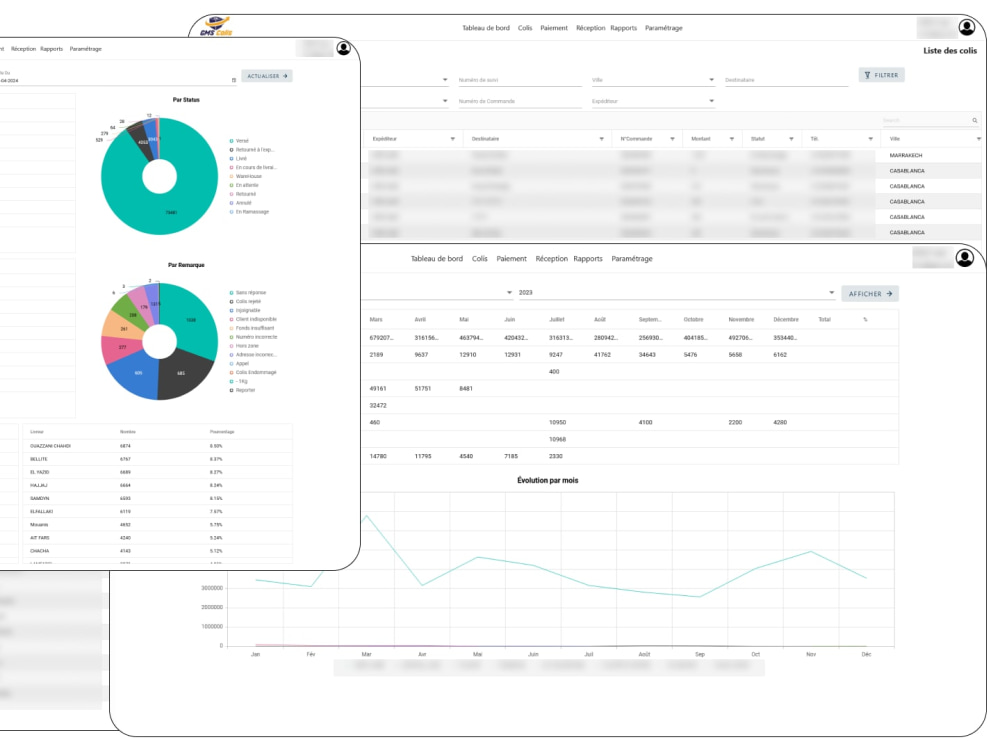Select the AIT FARS row in Livreur table
Image resolution: width=1000 pixels, height=751 pixels.
pyautogui.click(x=158, y=538)
